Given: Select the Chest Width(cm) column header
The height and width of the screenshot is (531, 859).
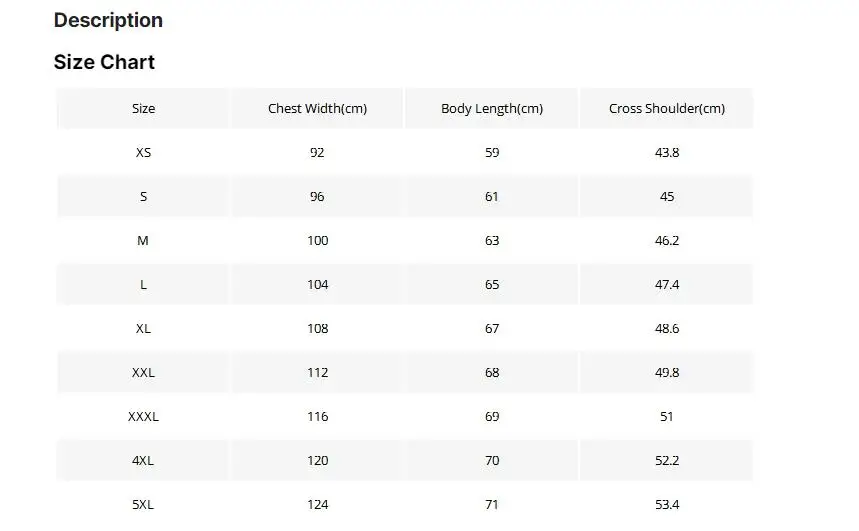Looking at the screenshot, I should point(317,109).
